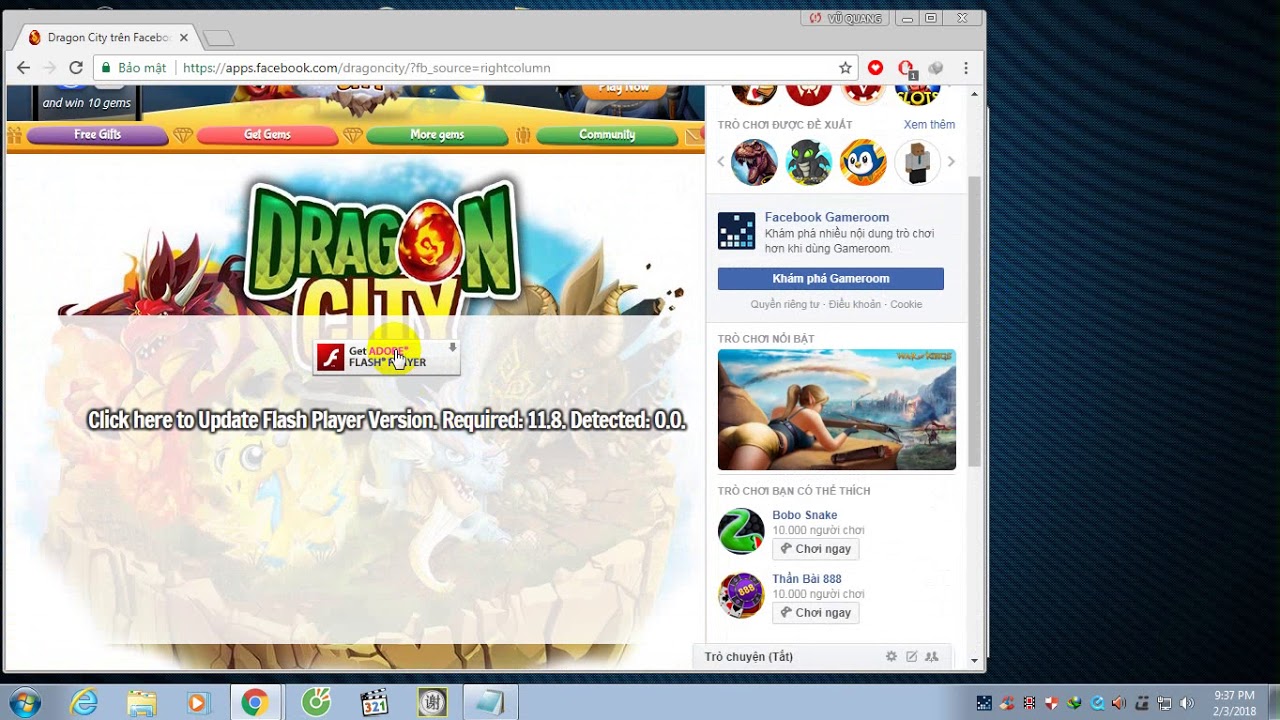Open Quyền riêng tư link
1280x720 pixels.
[785, 304]
